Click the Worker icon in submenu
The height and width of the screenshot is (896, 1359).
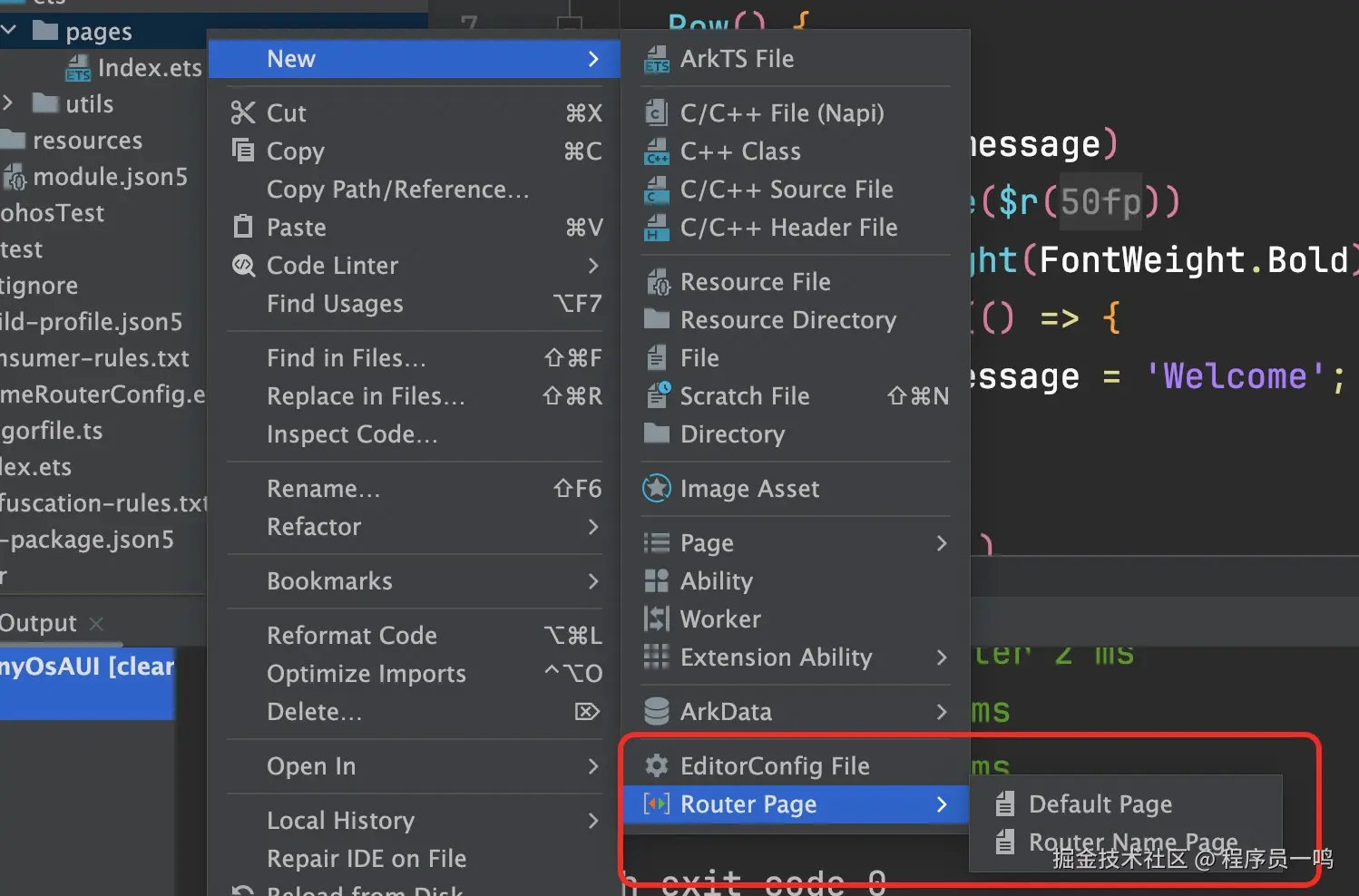pos(657,619)
